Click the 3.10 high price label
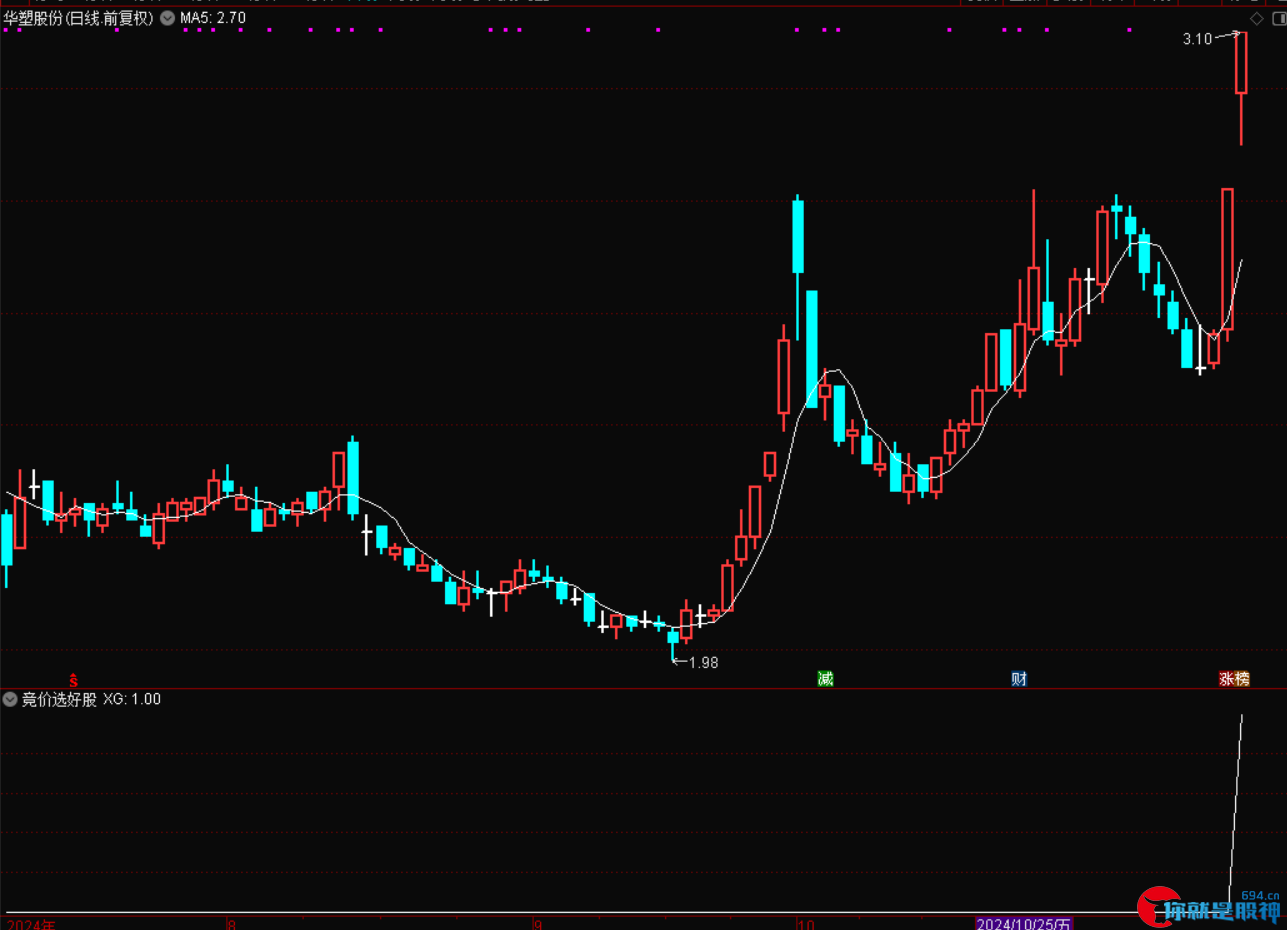Viewport: 1287px width, 930px height. coord(1197,39)
